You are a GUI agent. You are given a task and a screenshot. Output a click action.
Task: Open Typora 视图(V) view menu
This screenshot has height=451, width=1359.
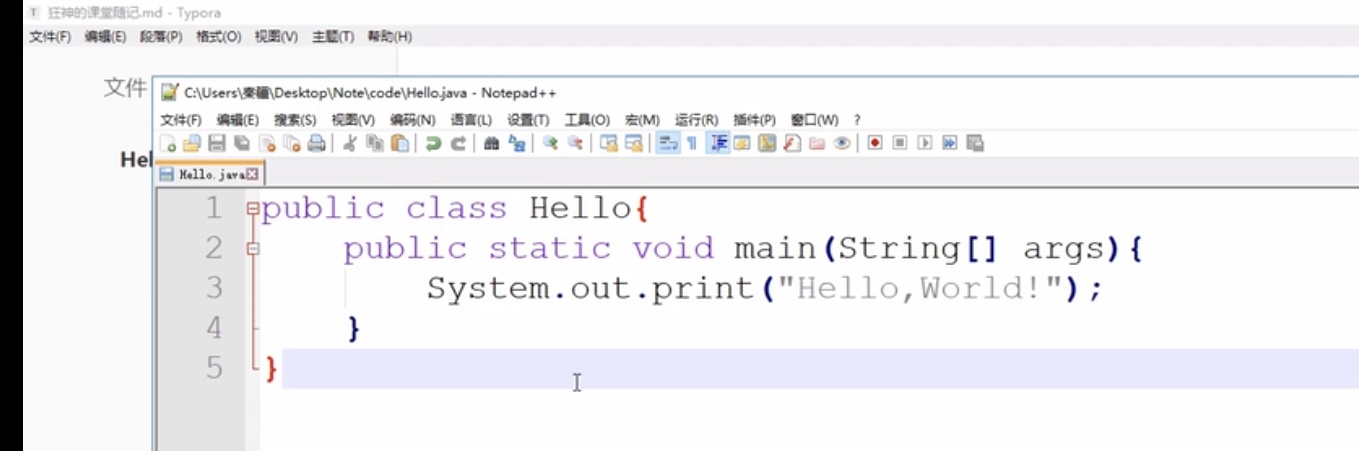276,37
